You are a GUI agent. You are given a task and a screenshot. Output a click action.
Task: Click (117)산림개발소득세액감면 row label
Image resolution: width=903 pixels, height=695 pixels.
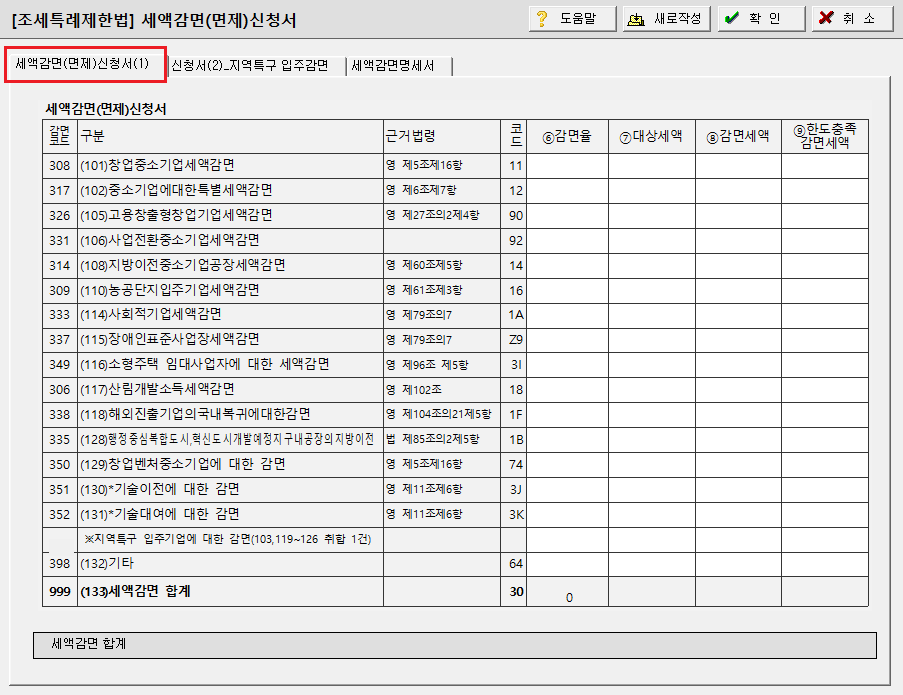pyautogui.click(x=157, y=389)
